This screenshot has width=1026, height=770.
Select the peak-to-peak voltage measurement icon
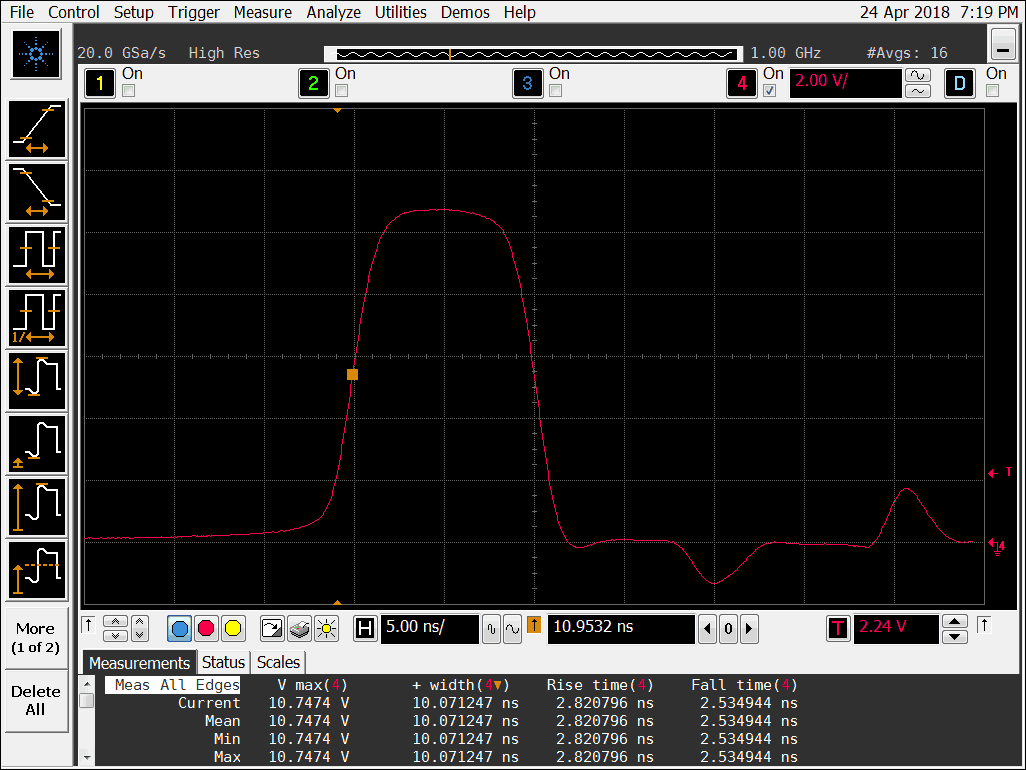click(37, 381)
